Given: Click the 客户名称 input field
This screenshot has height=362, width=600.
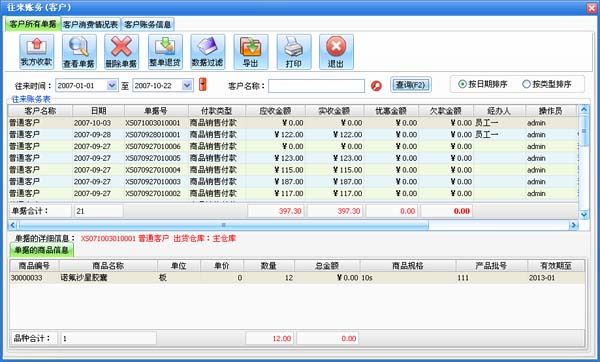Looking at the screenshot, I should (x=316, y=86).
